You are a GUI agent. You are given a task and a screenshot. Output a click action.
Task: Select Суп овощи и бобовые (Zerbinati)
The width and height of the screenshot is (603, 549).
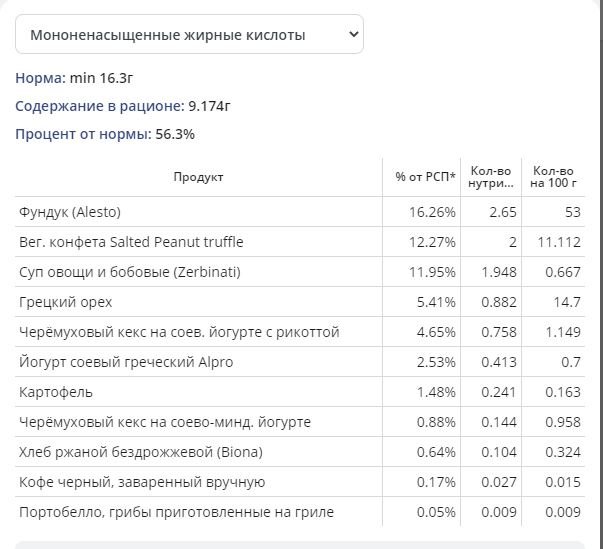click(300, 272)
